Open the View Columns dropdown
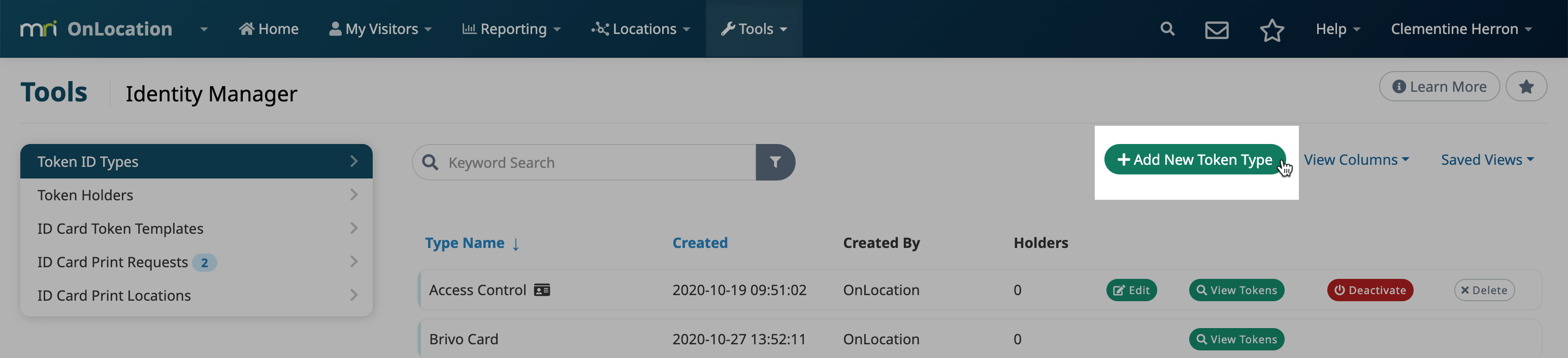This screenshot has height=358, width=1568. point(1356,159)
